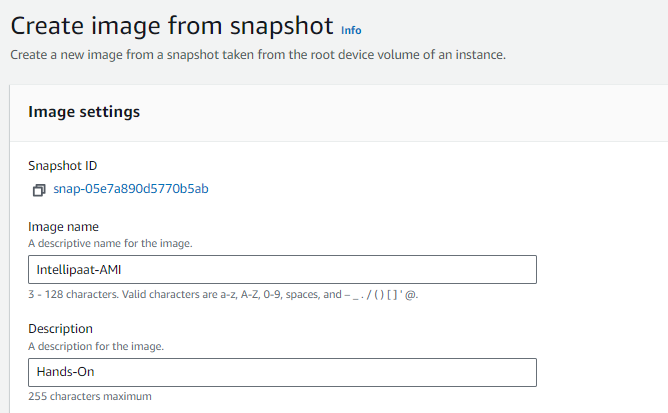The width and height of the screenshot is (668, 413).
Task: Focus the Description field containing Hands-On
Action: coord(282,372)
